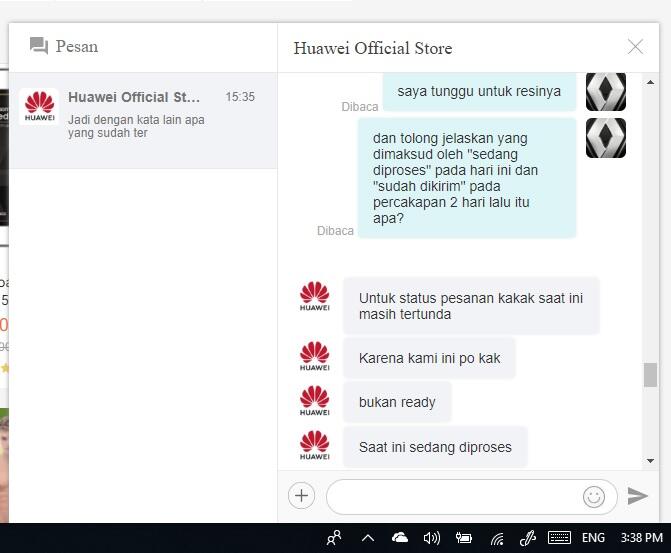Click the user avatar beside 'saya tunggu untuk resinya'
The height and width of the screenshot is (553, 671).
point(606,92)
